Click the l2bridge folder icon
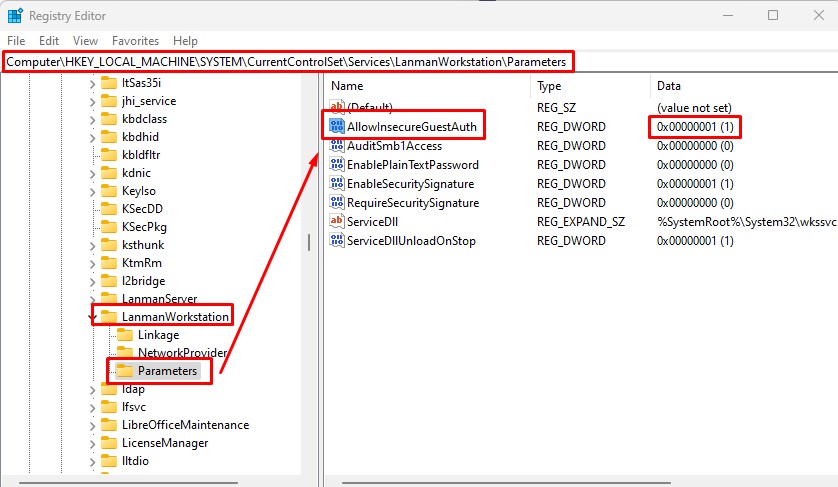838x487 pixels. coord(109,281)
